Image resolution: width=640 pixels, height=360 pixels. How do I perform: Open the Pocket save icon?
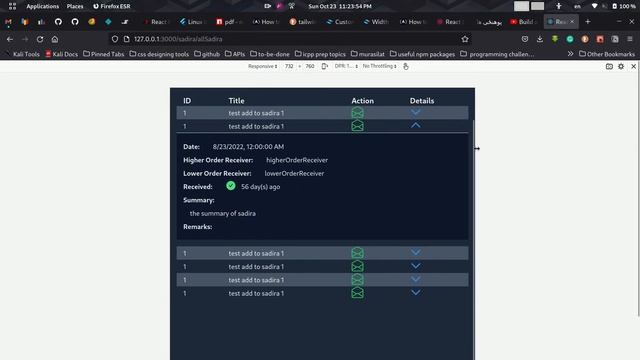[x=525, y=39]
